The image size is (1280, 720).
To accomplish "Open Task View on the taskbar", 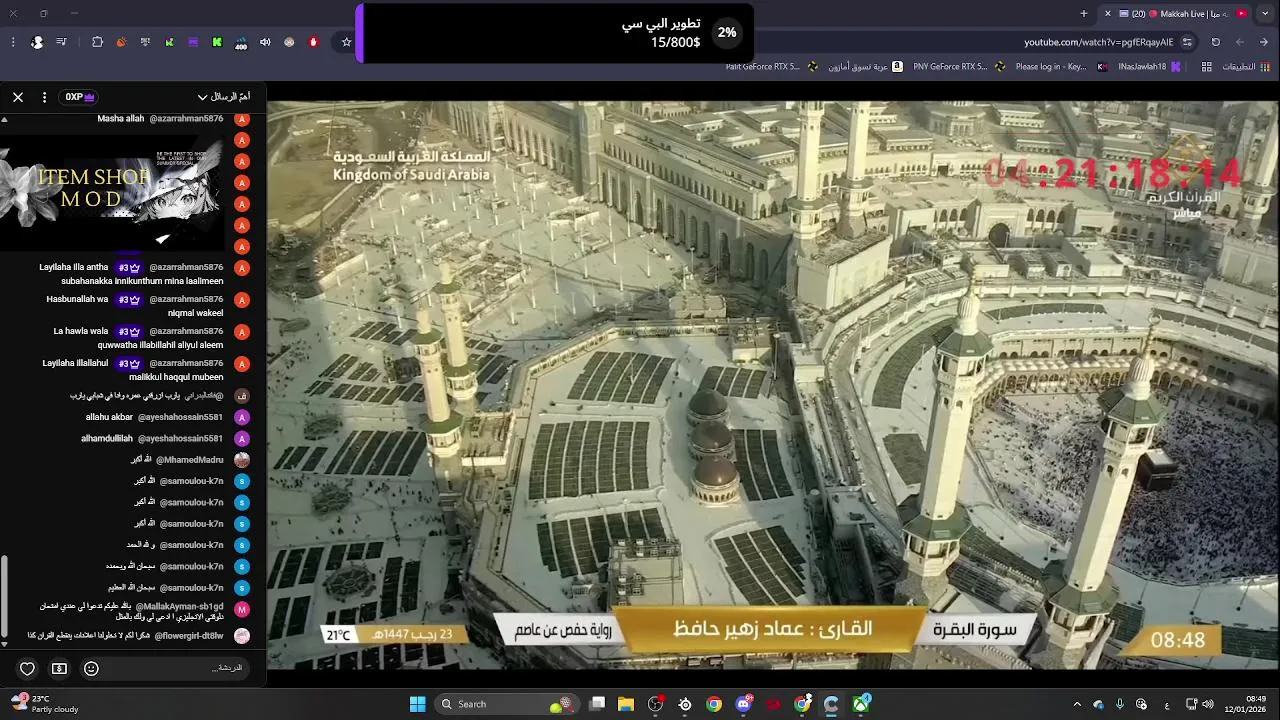I will [x=597, y=704].
